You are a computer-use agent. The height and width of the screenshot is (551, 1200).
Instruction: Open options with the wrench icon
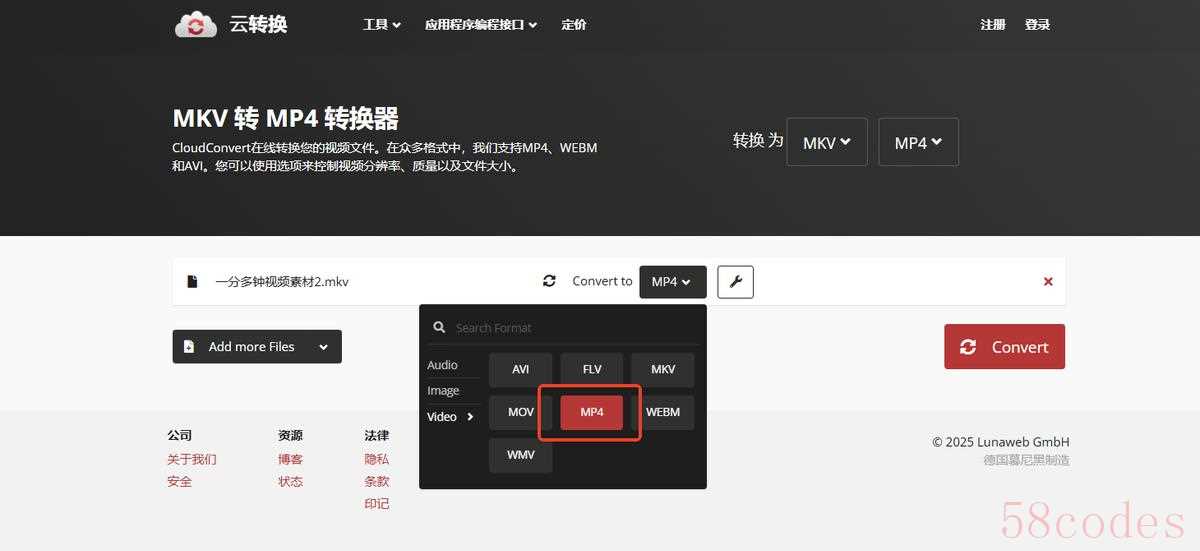pos(735,282)
